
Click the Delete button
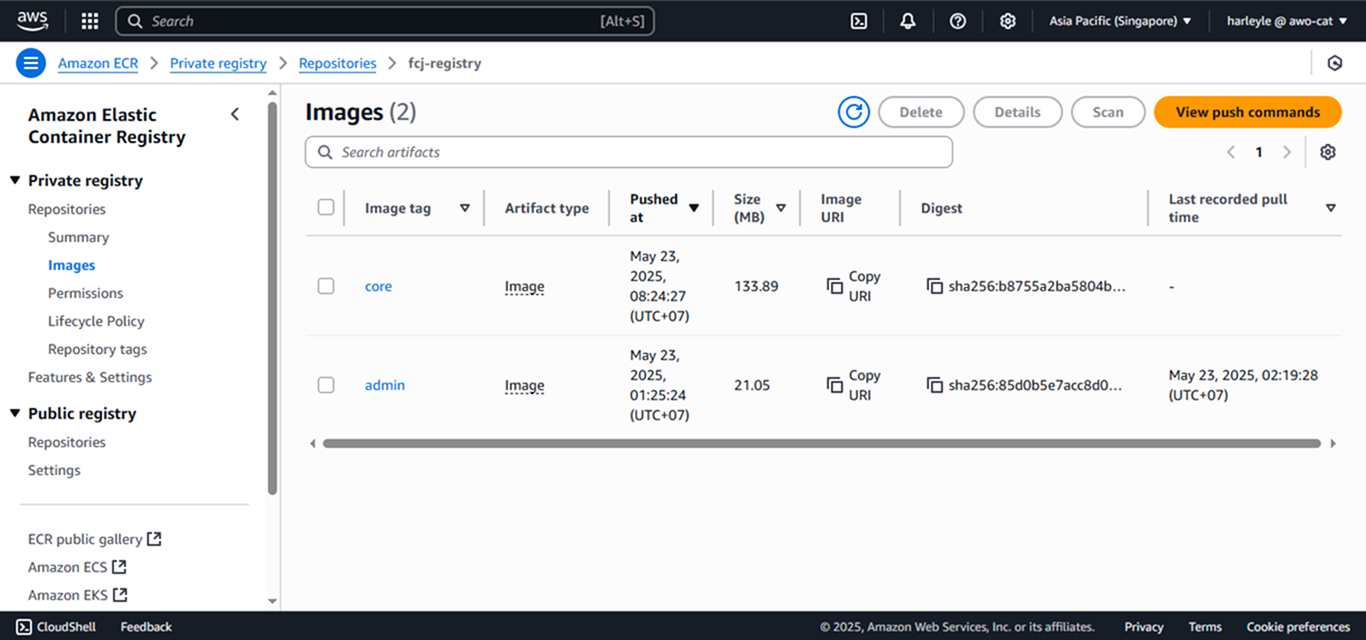point(921,112)
